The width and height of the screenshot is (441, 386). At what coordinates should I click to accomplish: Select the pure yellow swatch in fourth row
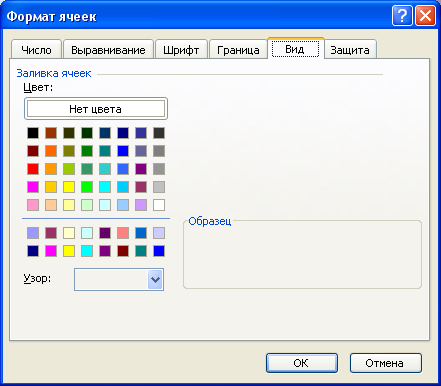69,187
